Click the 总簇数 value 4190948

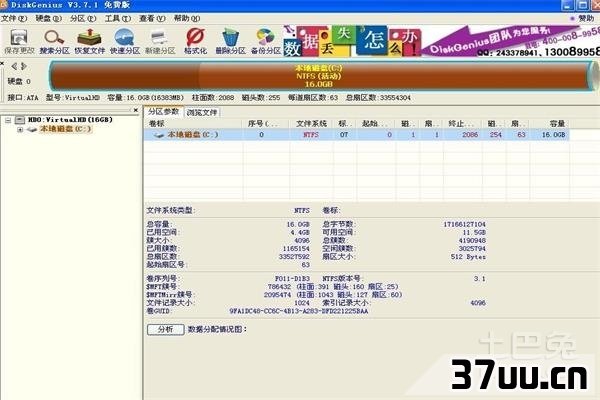472,240
